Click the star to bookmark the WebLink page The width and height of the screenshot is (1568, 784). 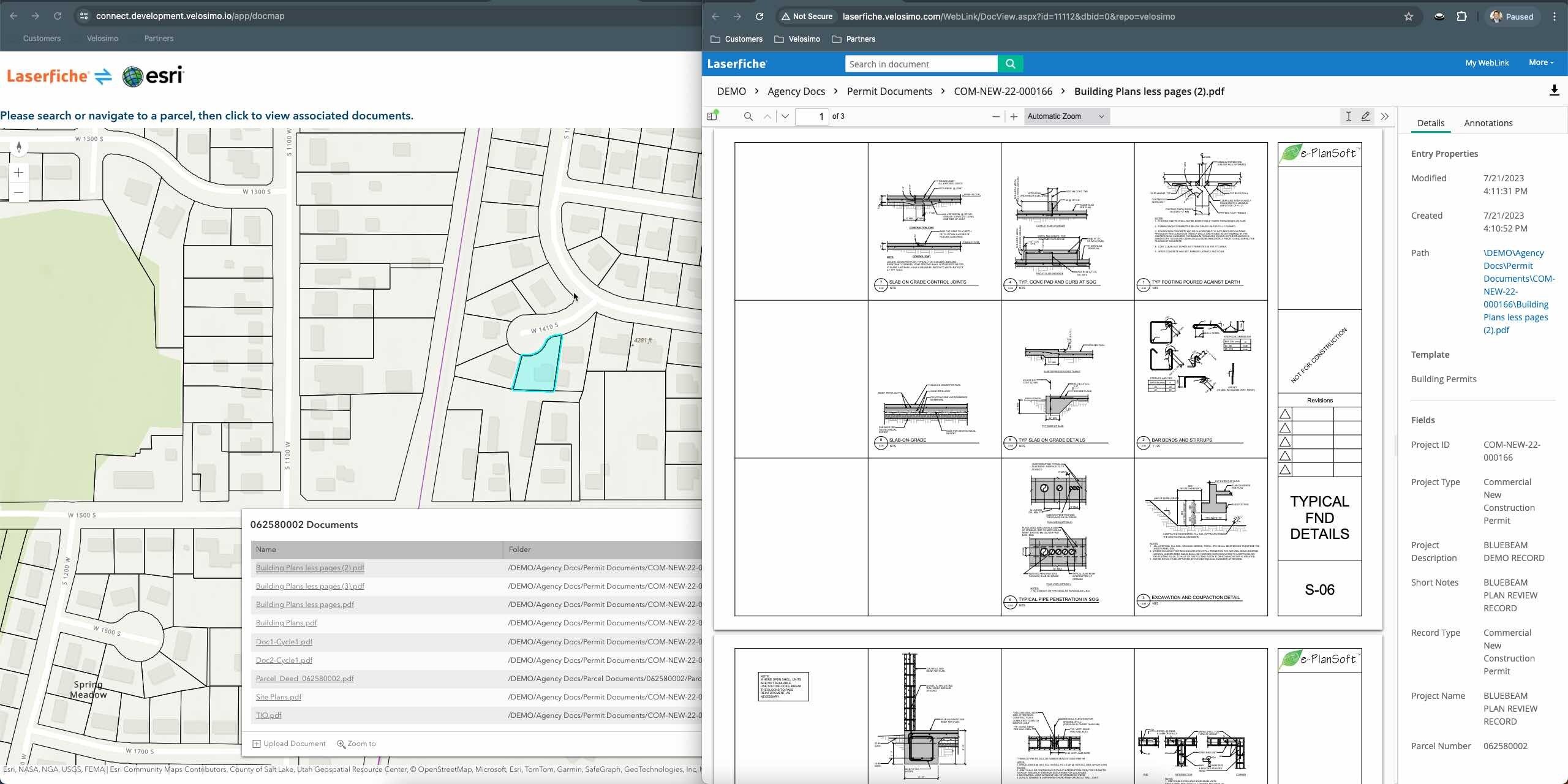click(1408, 16)
